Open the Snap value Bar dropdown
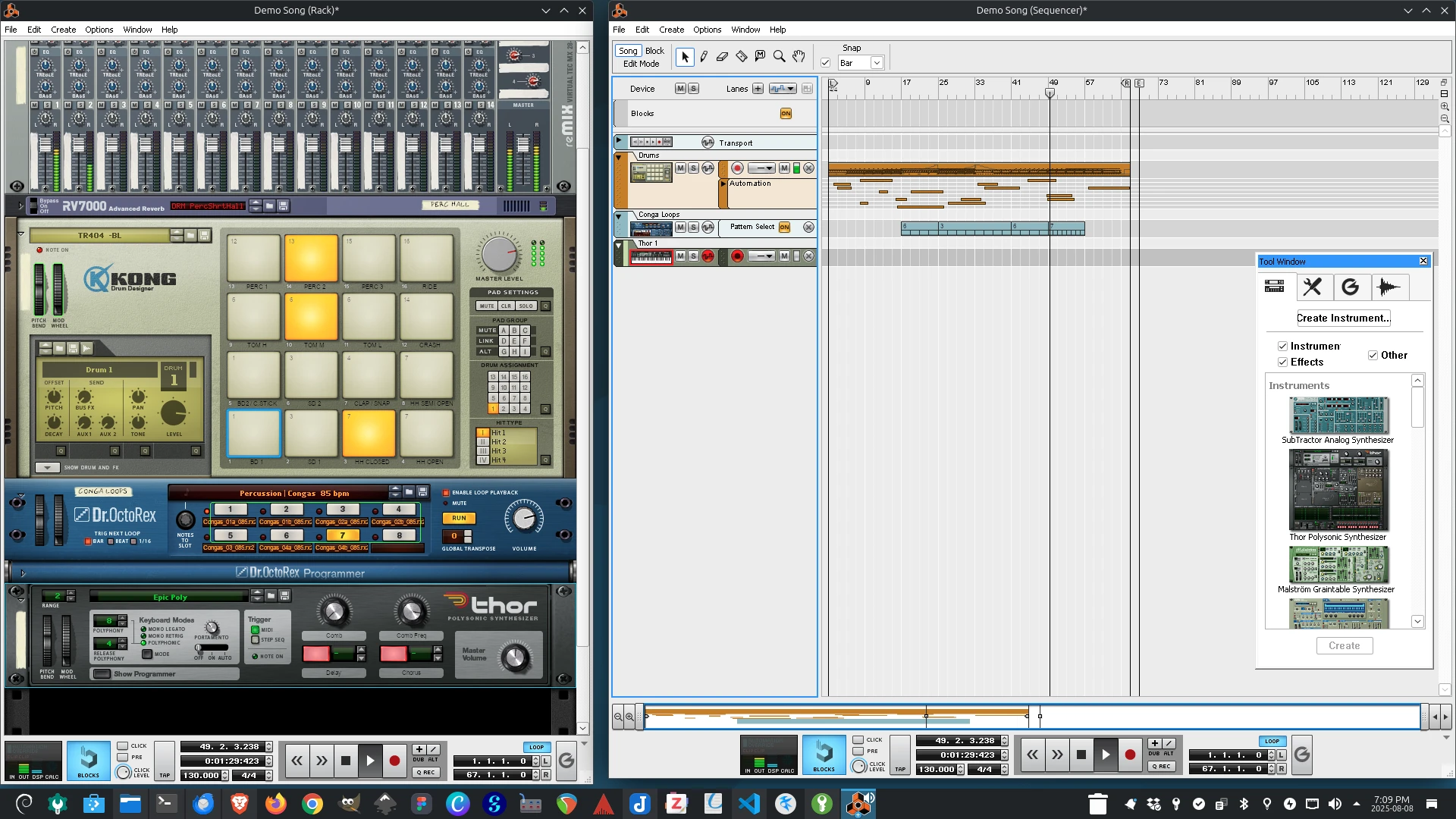Viewport: 1456px width, 819px height. tap(877, 63)
